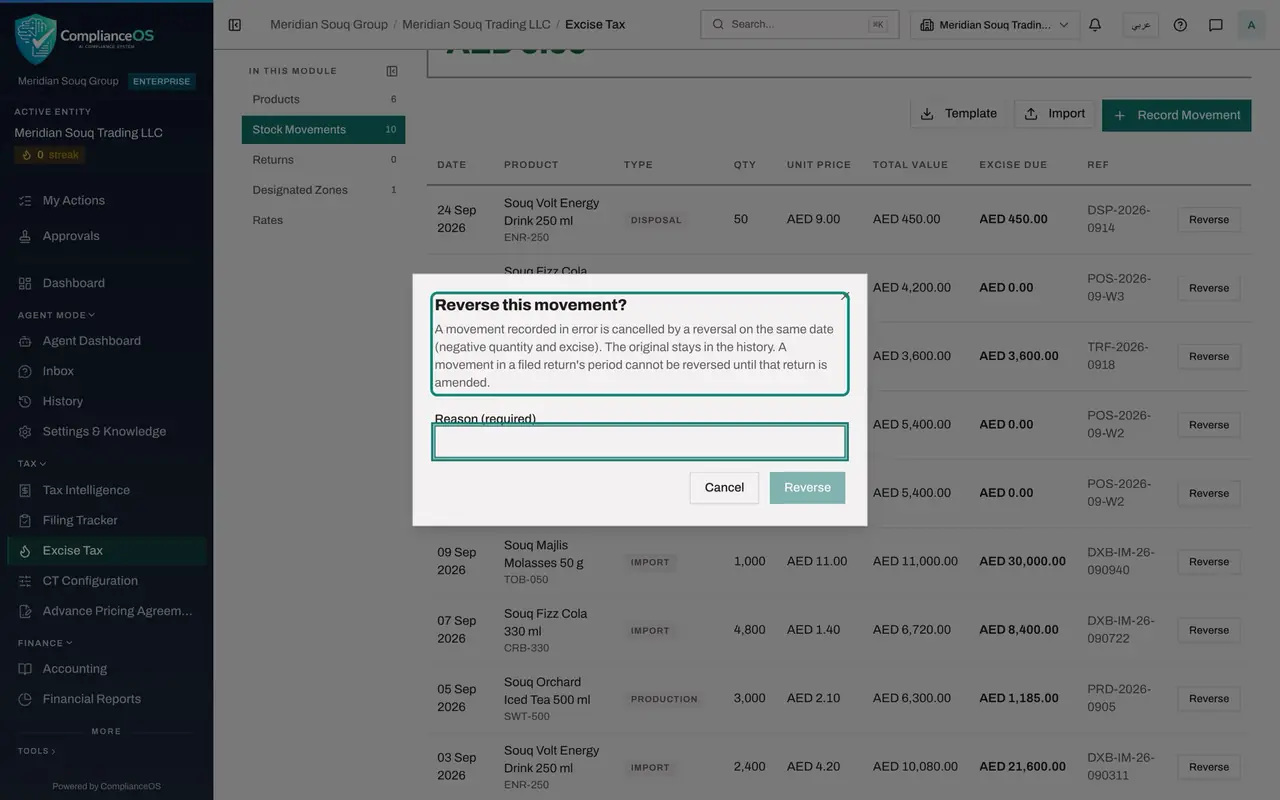Expand the Tools section
This screenshot has height=800, width=1280.
click(36, 751)
